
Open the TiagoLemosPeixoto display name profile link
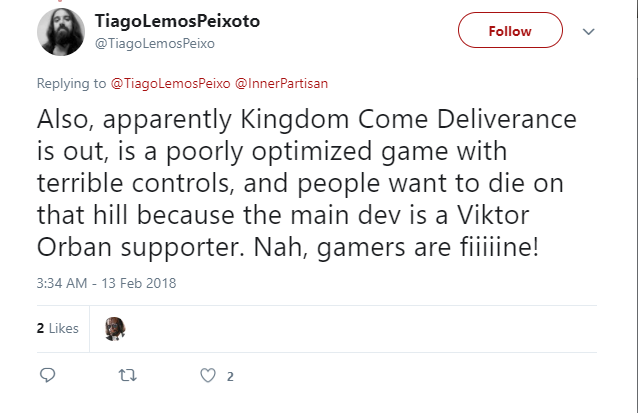(177, 21)
